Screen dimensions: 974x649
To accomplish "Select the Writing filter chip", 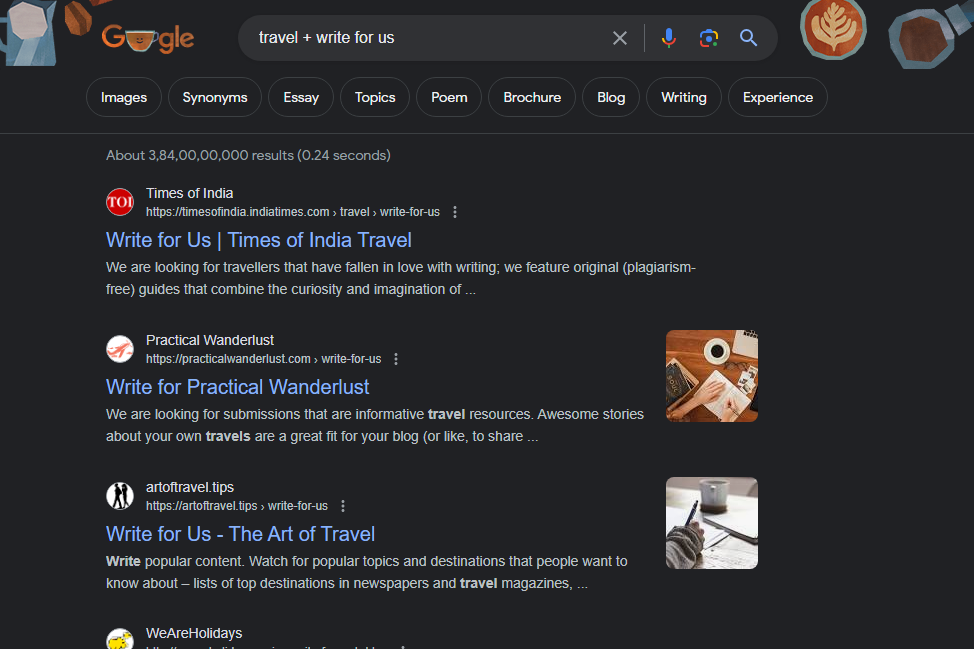I will (x=684, y=98).
